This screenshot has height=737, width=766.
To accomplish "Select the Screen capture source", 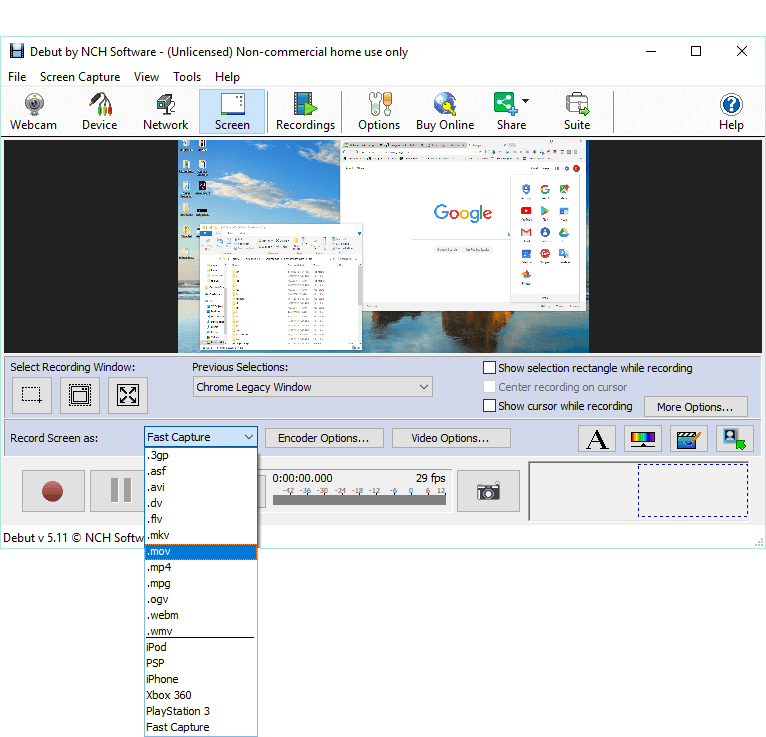I will coord(232,112).
